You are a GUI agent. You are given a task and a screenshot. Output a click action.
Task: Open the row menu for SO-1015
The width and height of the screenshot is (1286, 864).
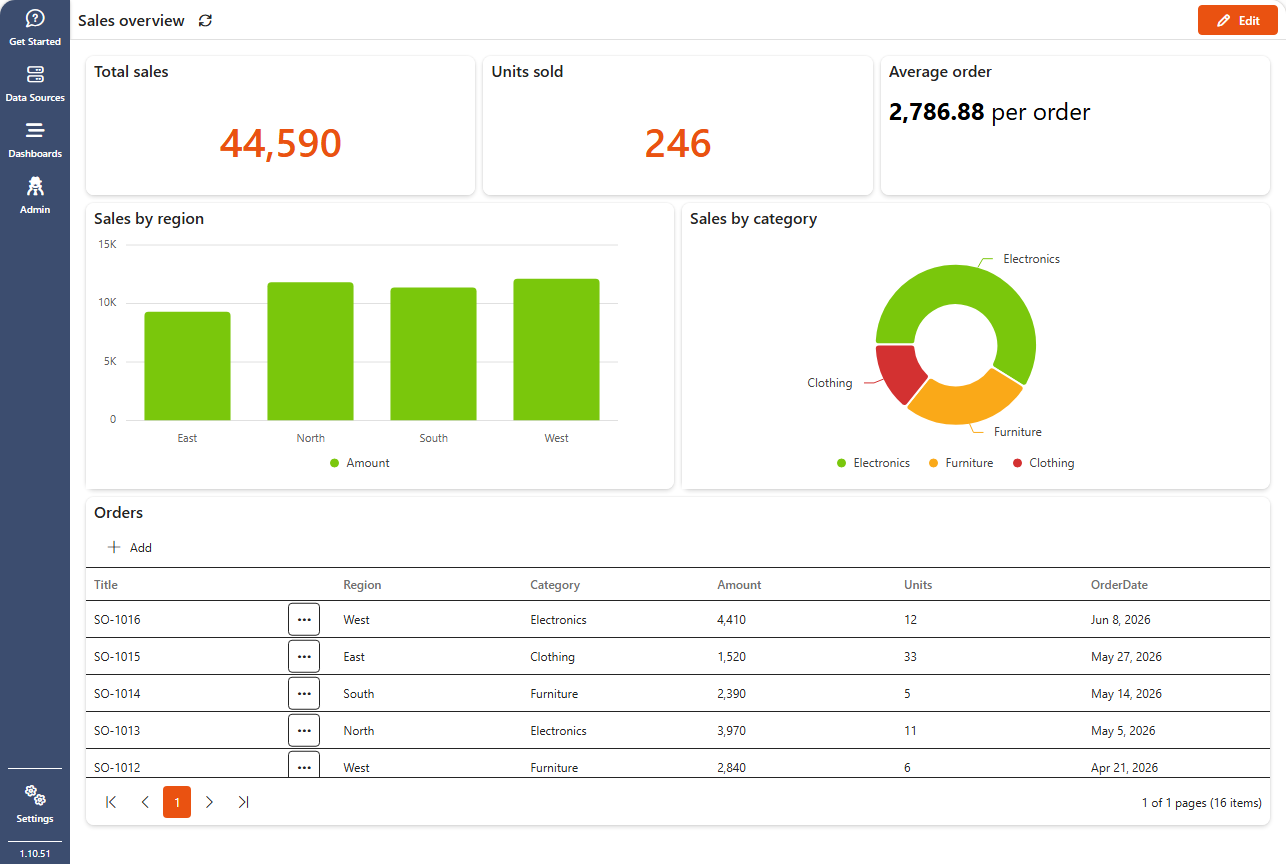304,656
